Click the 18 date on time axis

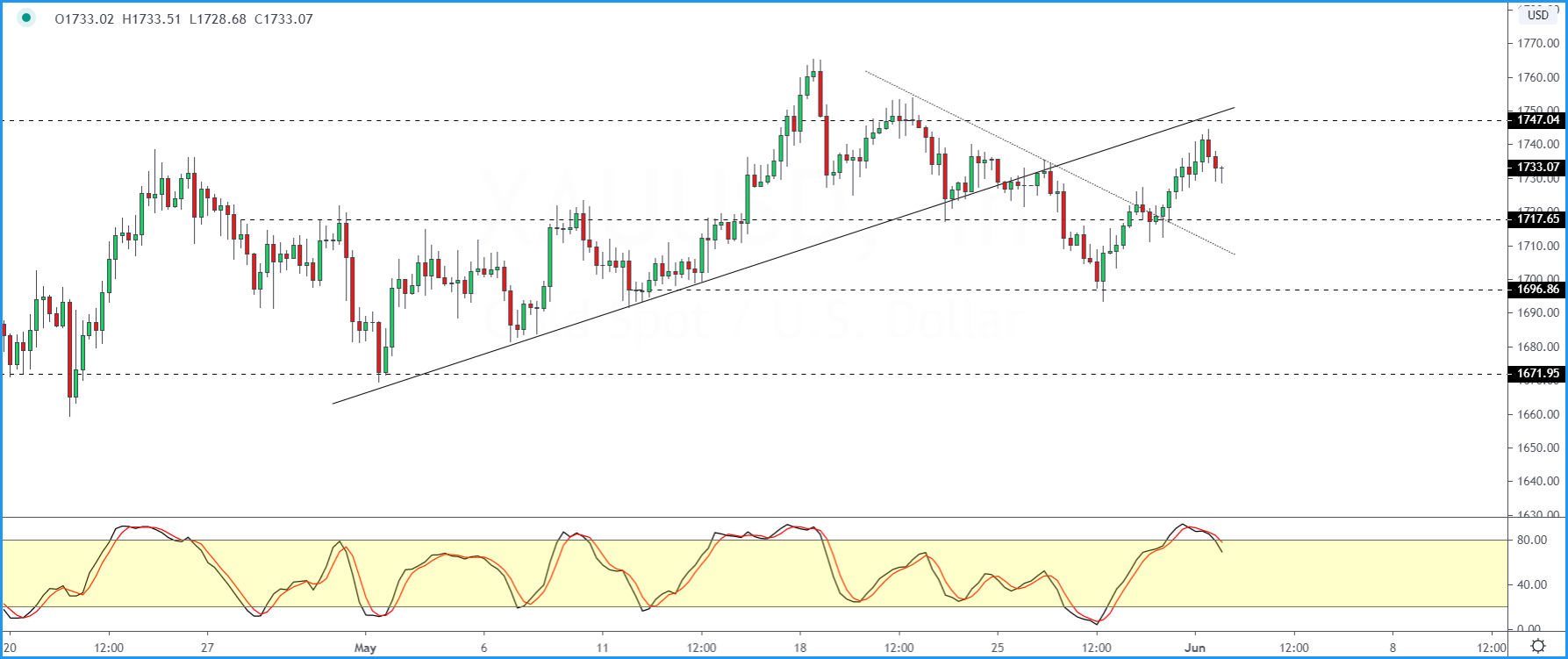tap(799, 648)
